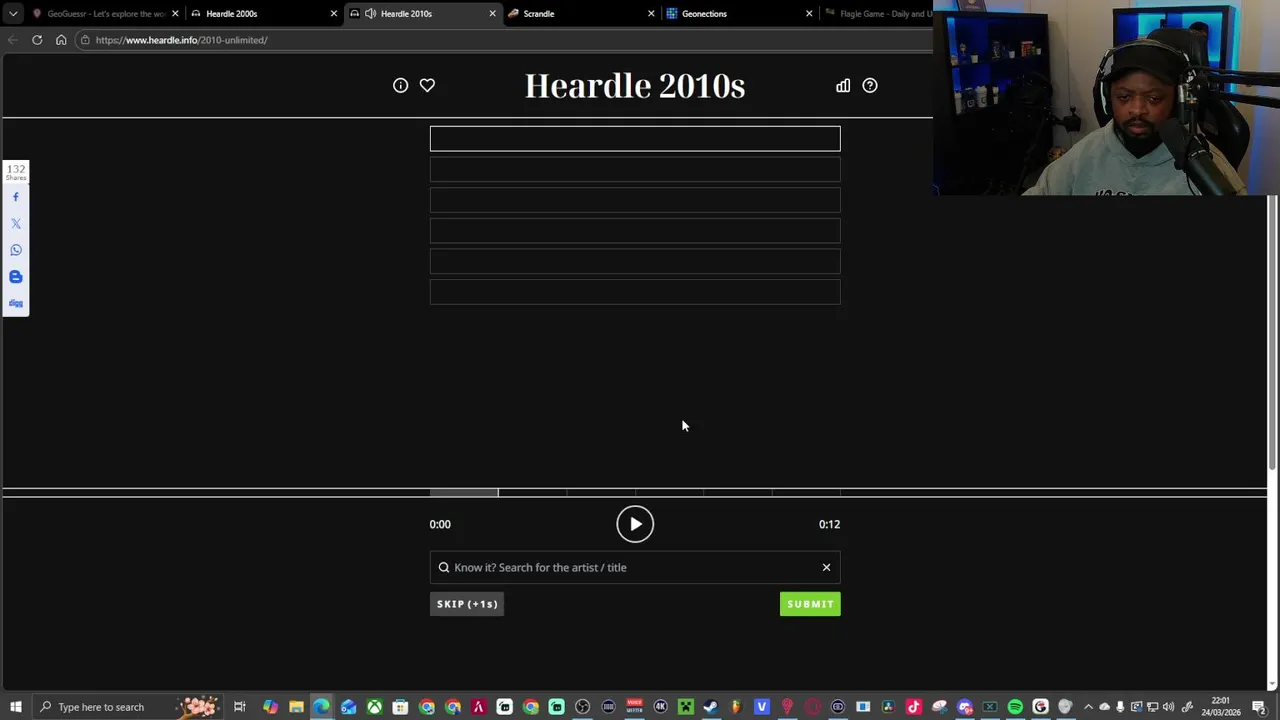Close the Heardle 2010s tab

(492, 14)
